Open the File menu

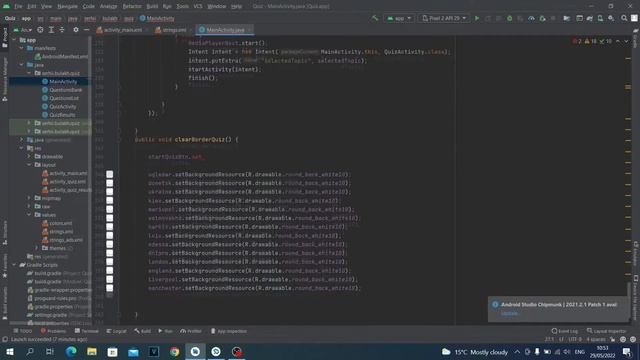(18, 6)
